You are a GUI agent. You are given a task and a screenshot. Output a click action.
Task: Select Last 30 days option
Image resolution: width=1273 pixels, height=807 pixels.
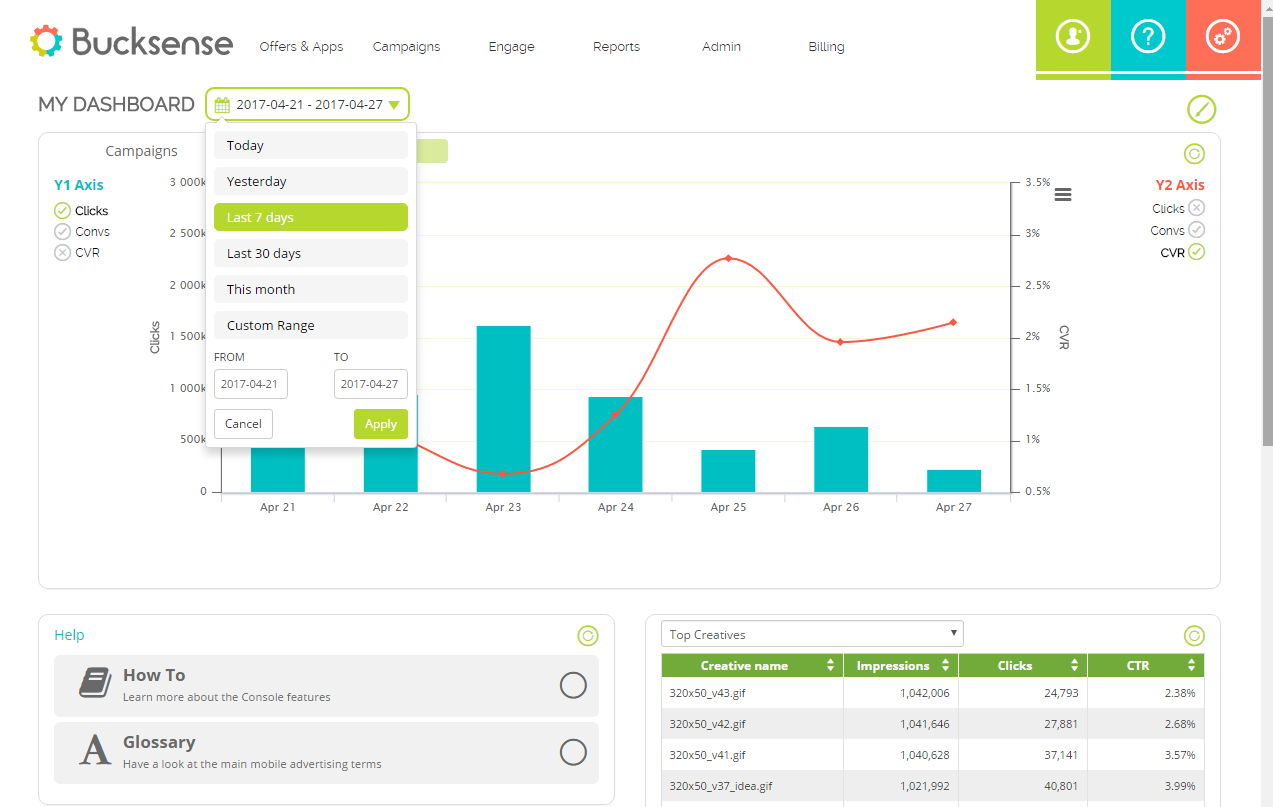(x=310, y=253)
